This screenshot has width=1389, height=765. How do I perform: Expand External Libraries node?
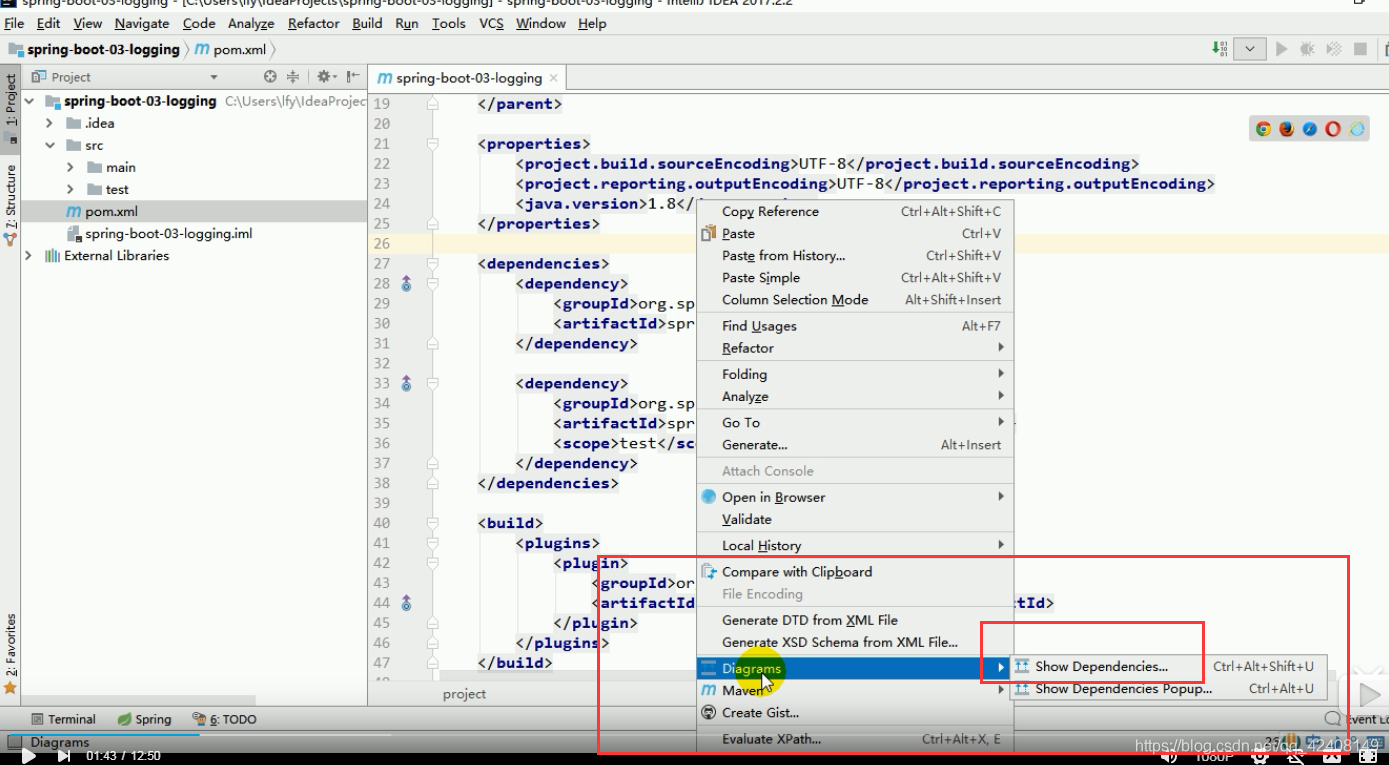pos(29,255)
